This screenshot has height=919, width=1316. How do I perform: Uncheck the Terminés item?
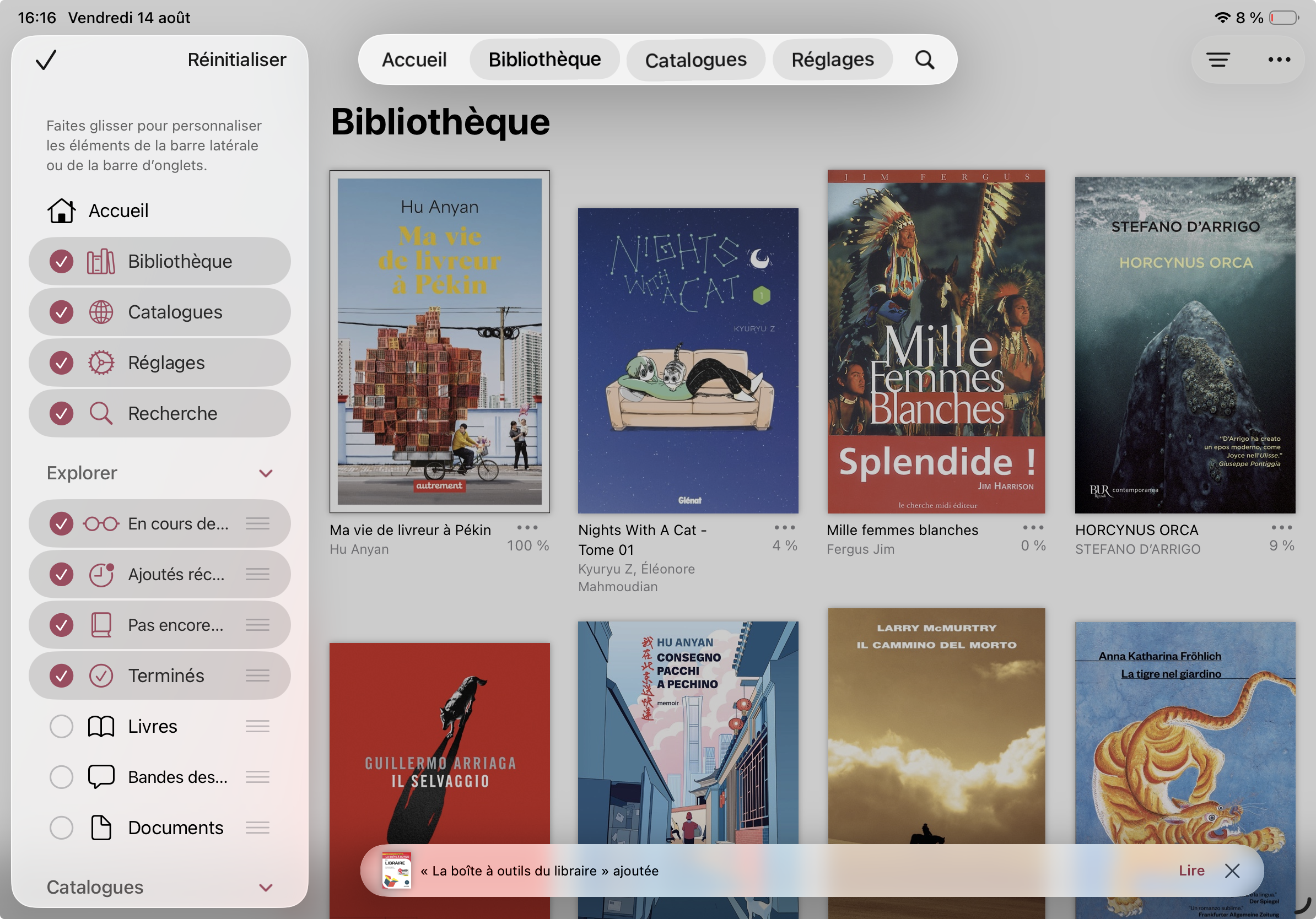[61, 675]
